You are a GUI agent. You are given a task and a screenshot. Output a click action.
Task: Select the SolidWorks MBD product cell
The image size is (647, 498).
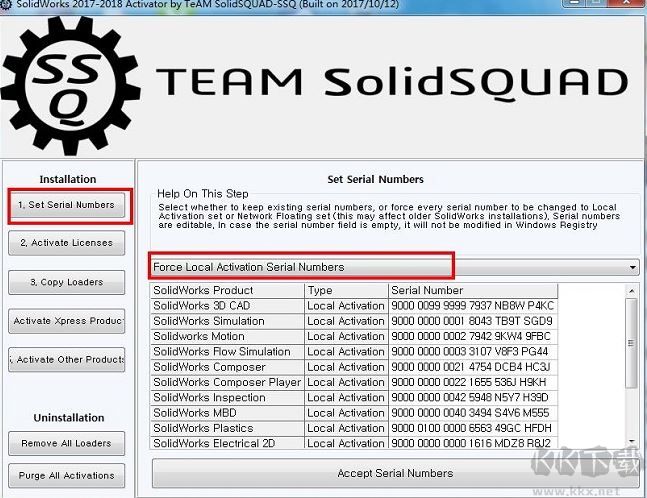227,413
